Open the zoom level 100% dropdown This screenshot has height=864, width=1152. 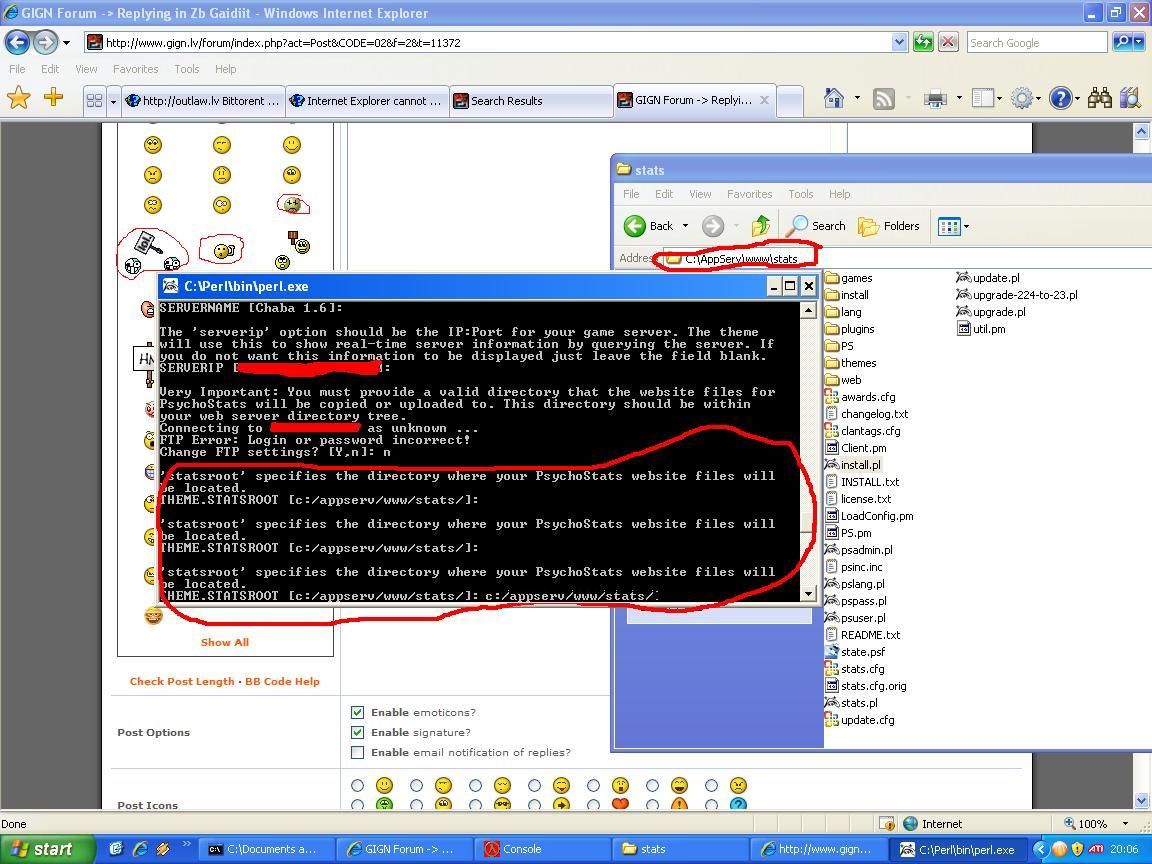pos(1125,824)
